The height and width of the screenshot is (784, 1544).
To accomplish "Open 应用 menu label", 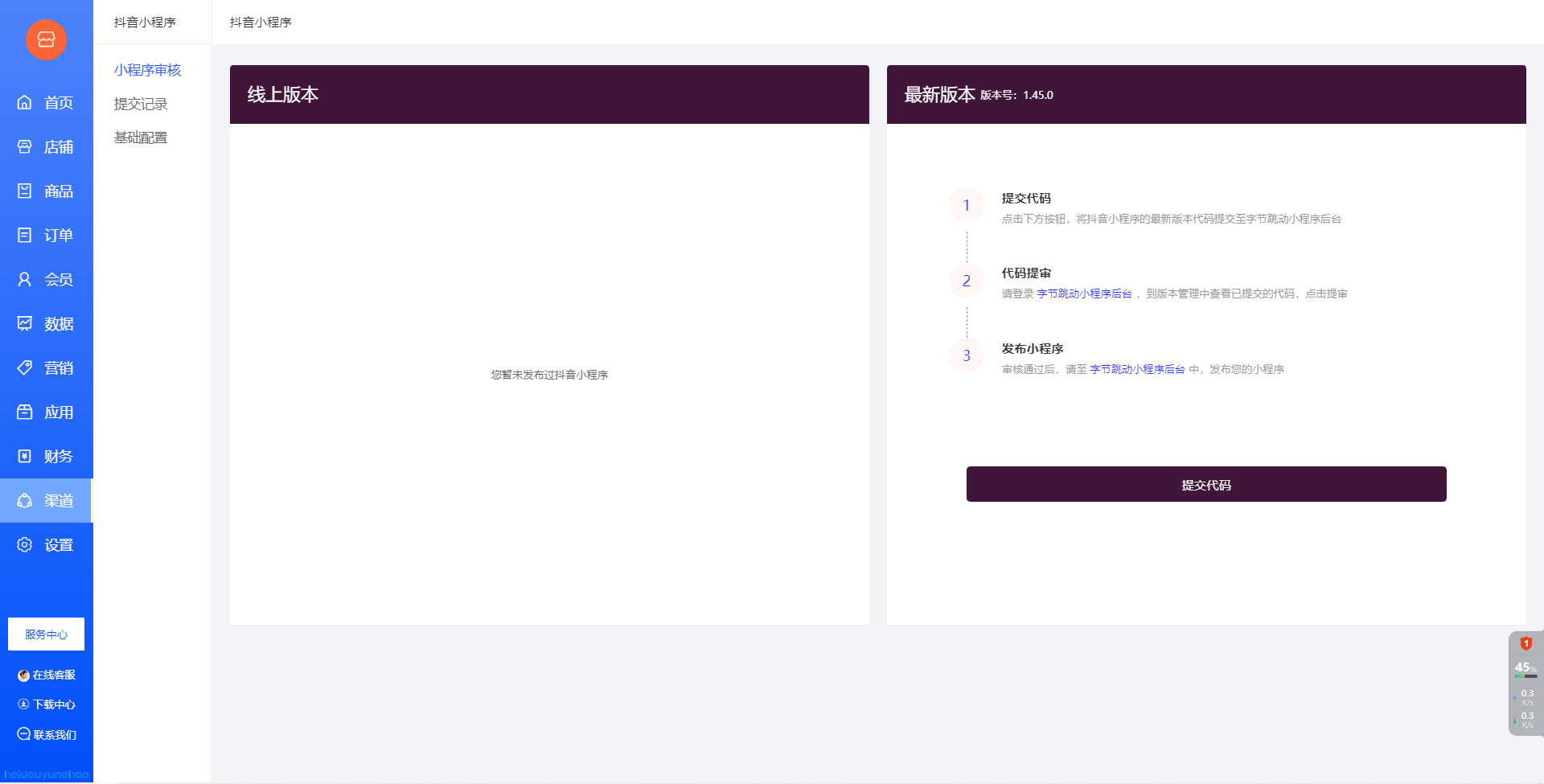I will click(59, 413).
